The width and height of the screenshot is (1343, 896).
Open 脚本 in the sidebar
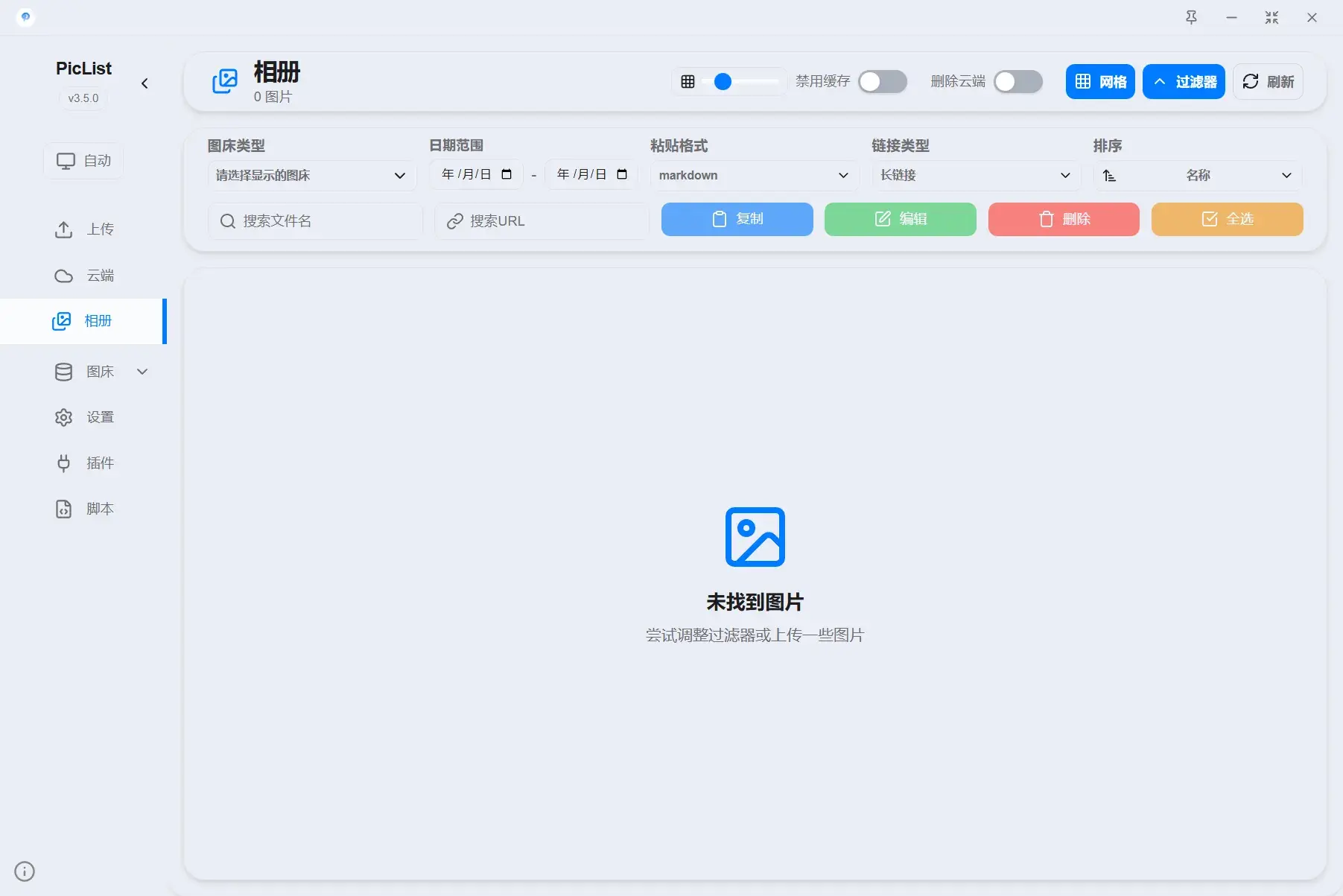84,509
